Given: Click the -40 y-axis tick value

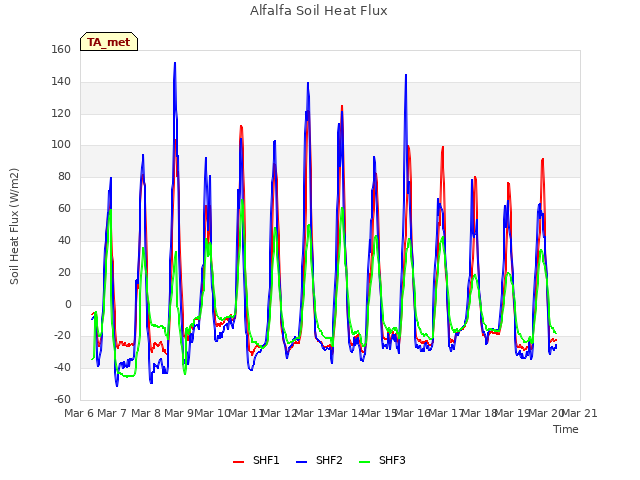Looking at the screenshot, I should point(62,368).
